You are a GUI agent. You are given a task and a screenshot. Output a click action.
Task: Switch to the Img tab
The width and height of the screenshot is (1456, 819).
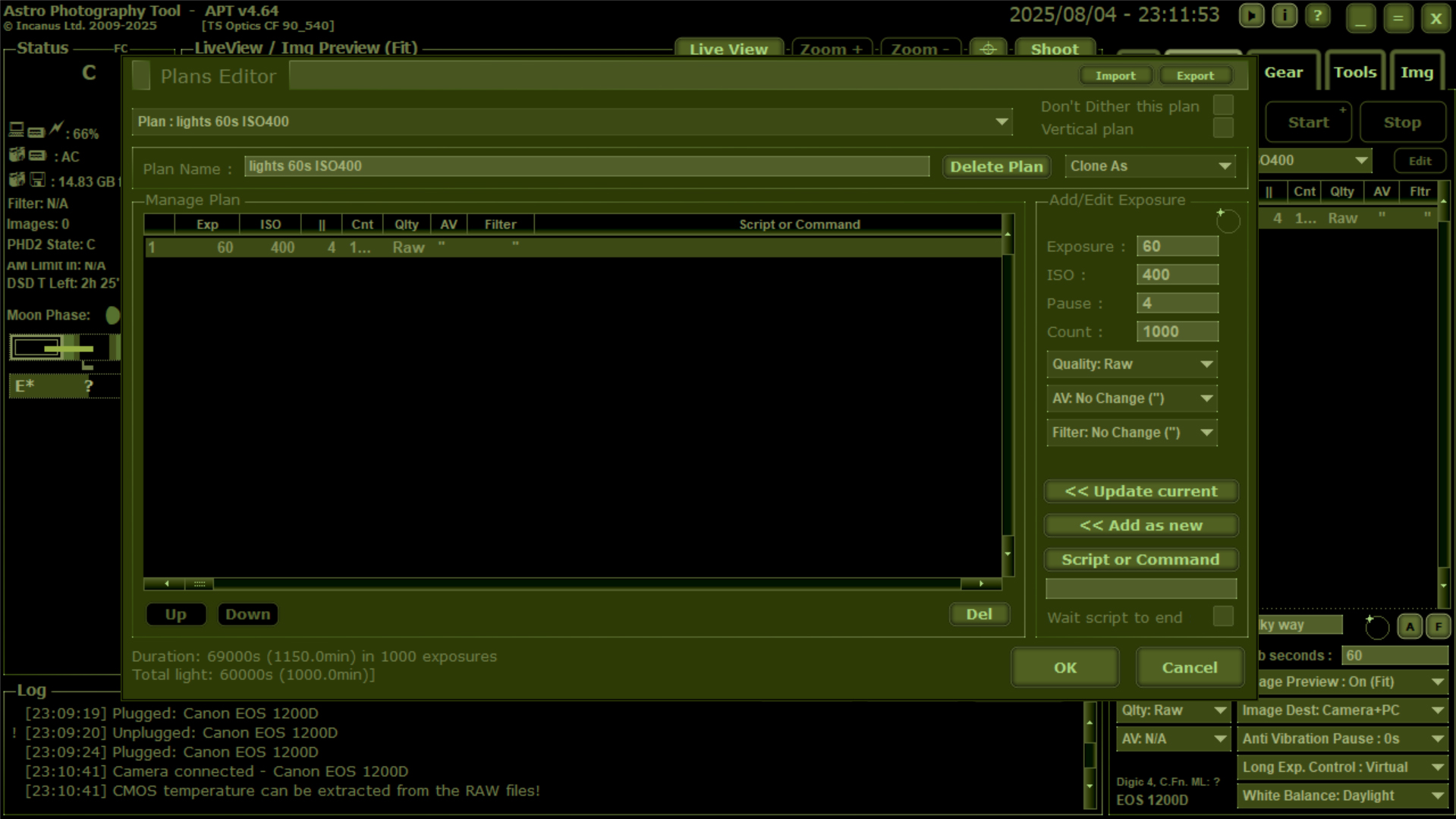pyautogui.click(x=1417, y=72)
